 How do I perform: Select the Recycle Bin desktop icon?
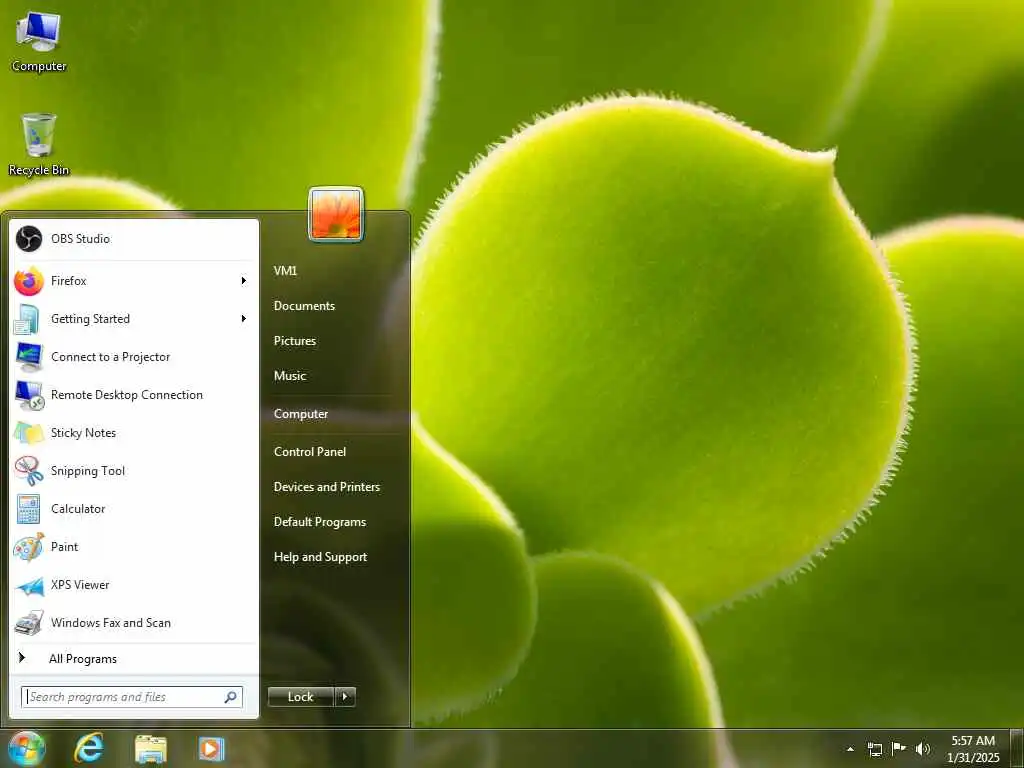pos(39,145)
